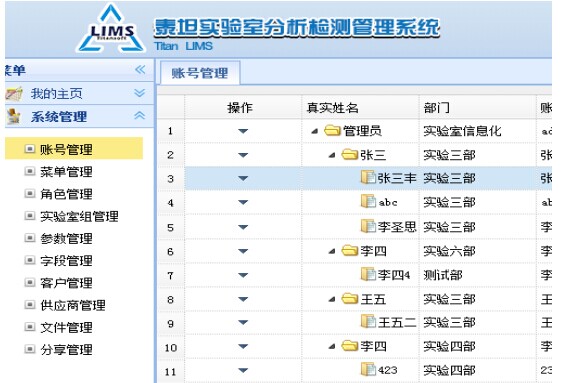Select the abc name in row 4
Viewport: 561px width, 383px height.
[x=388, y=203]
